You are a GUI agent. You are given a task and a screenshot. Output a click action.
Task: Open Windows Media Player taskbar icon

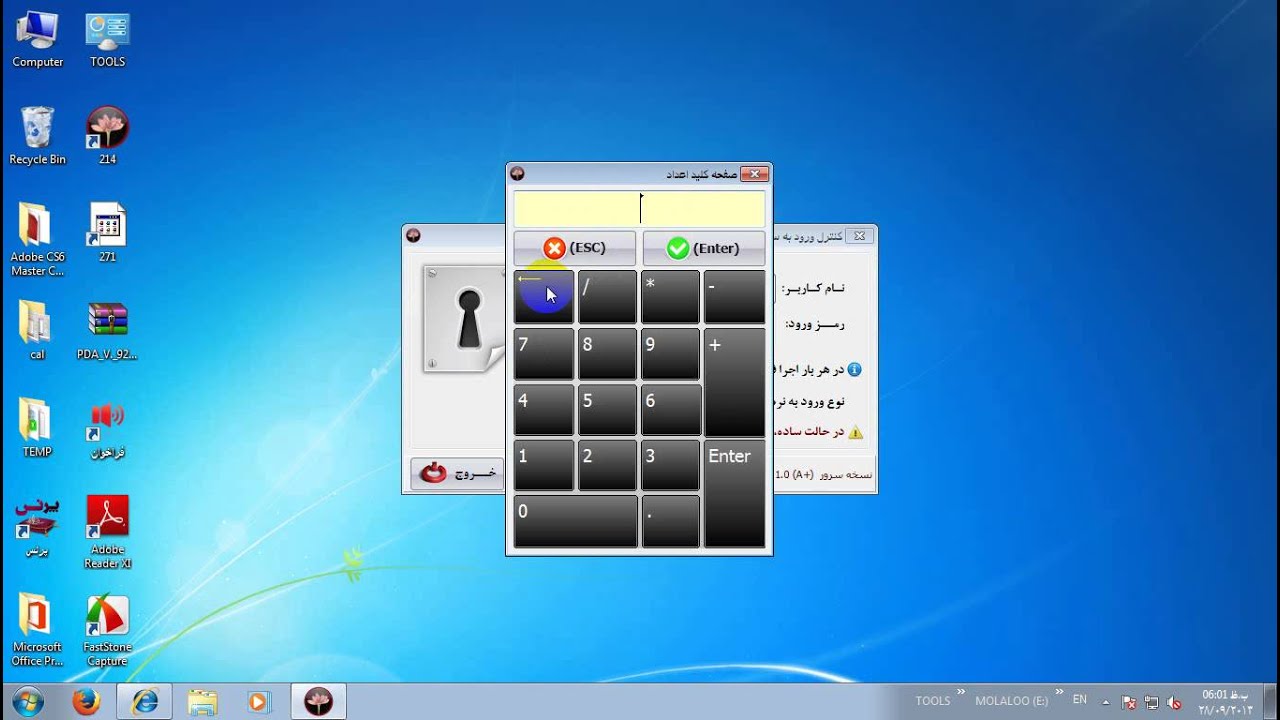pyautogui.click(x=259, y=701)
